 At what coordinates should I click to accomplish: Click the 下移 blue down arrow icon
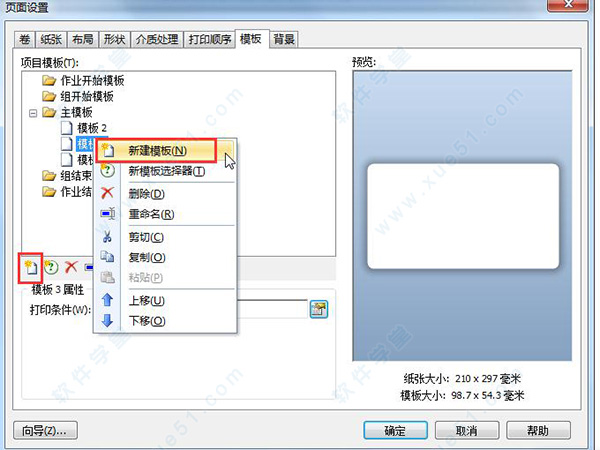tap(108, 320)
